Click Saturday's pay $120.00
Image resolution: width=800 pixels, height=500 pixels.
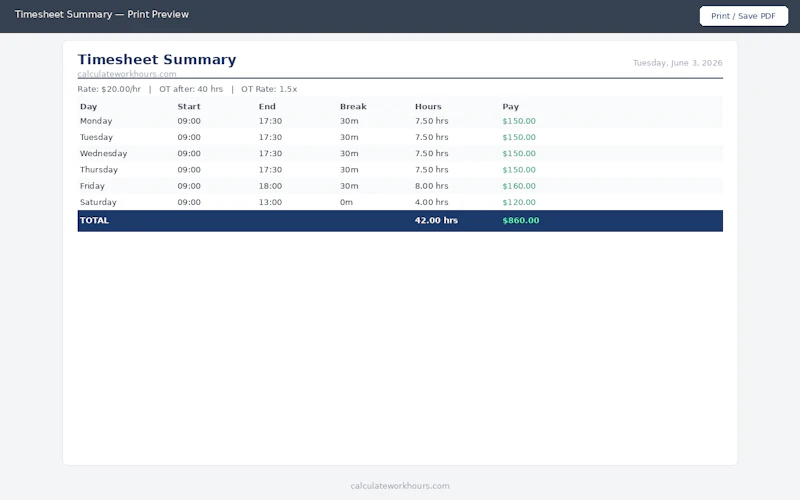click(x=519, y=202)
